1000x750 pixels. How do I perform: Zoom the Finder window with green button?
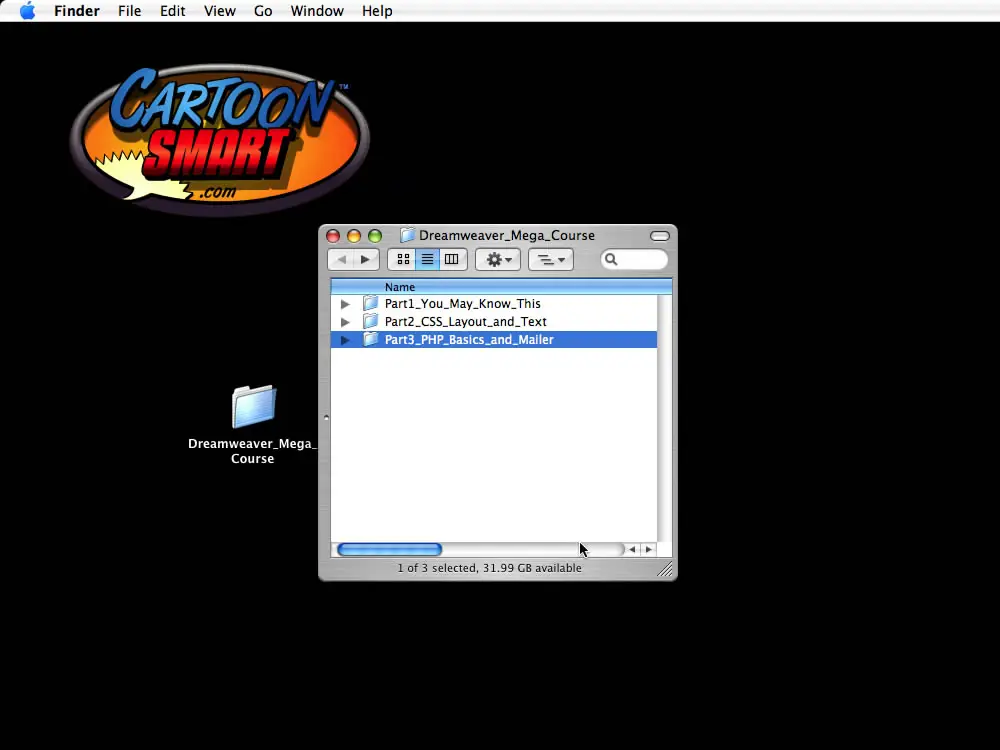(x=375, y=236)
